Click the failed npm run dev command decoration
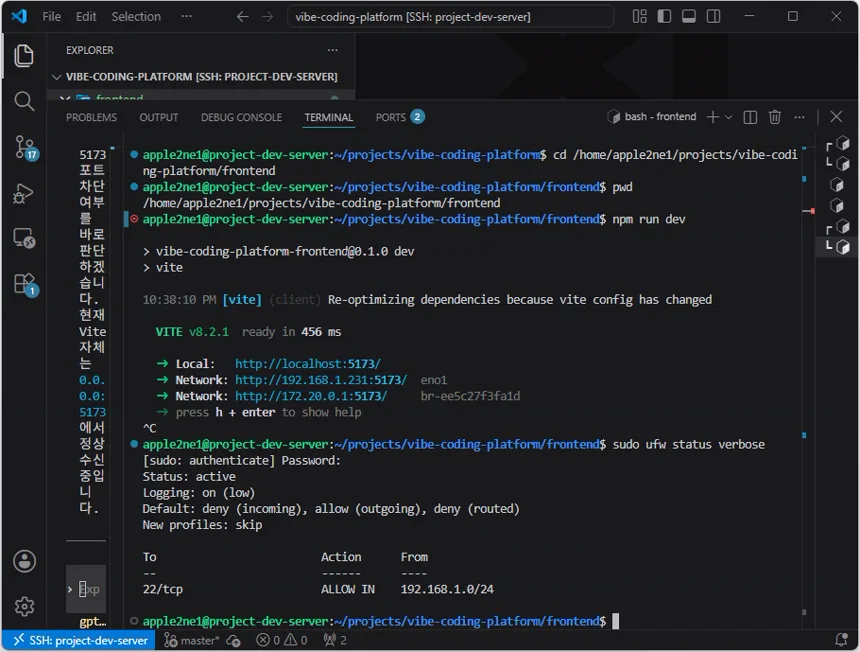Screen dimensions: 860x652 pyautogui.click(x=134, y=219)
